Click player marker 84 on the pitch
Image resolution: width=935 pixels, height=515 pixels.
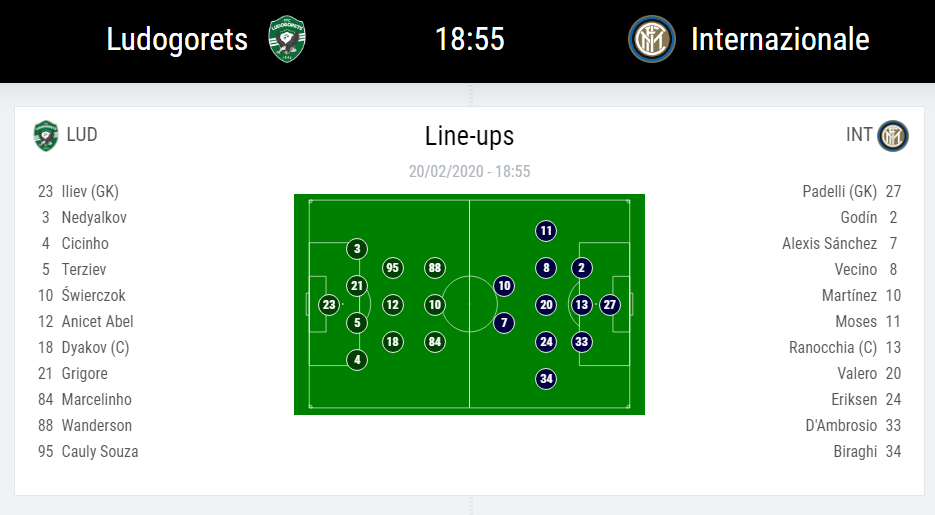pyautogui.click(x=434, y=342)
